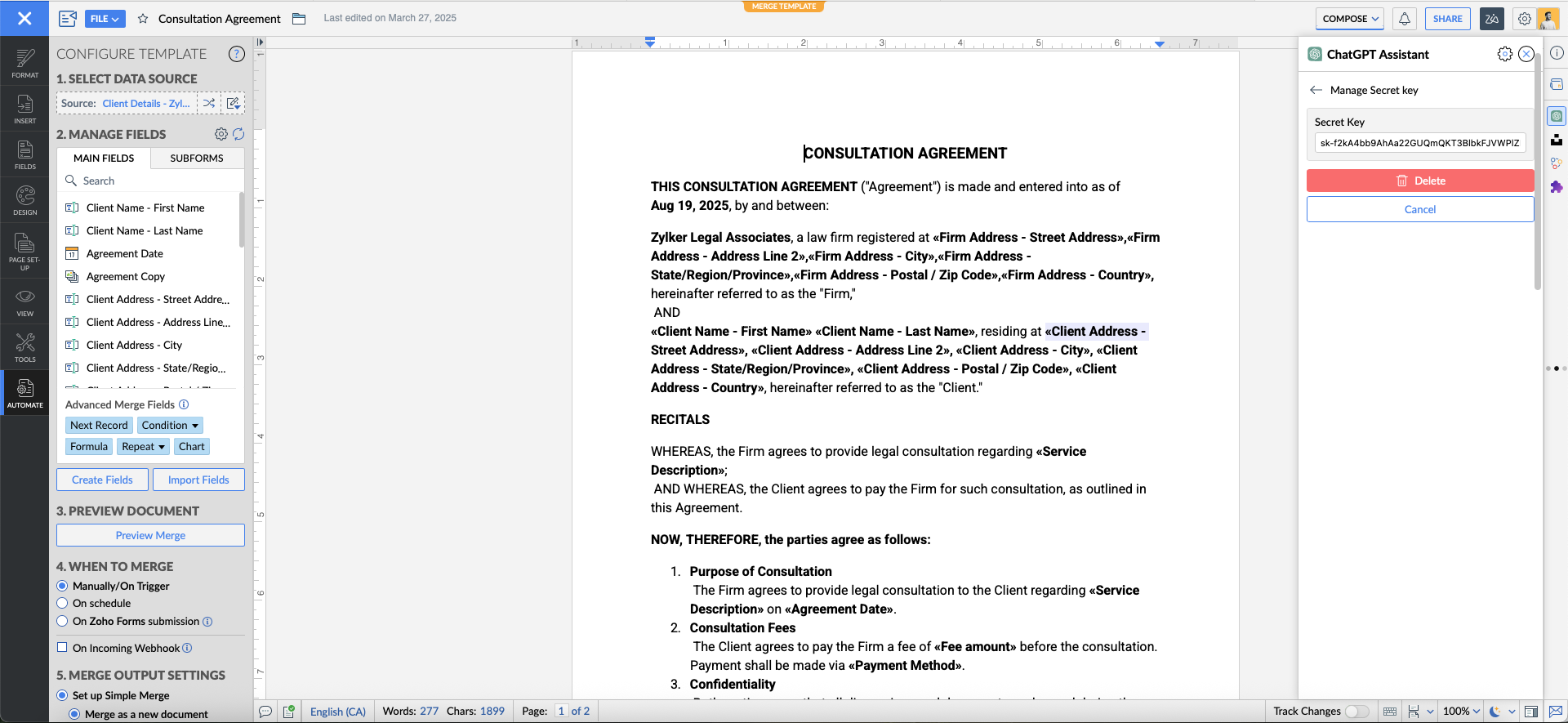Click the Formula button
Viewport: 1568px width, 723px height.
coord(89,447)
